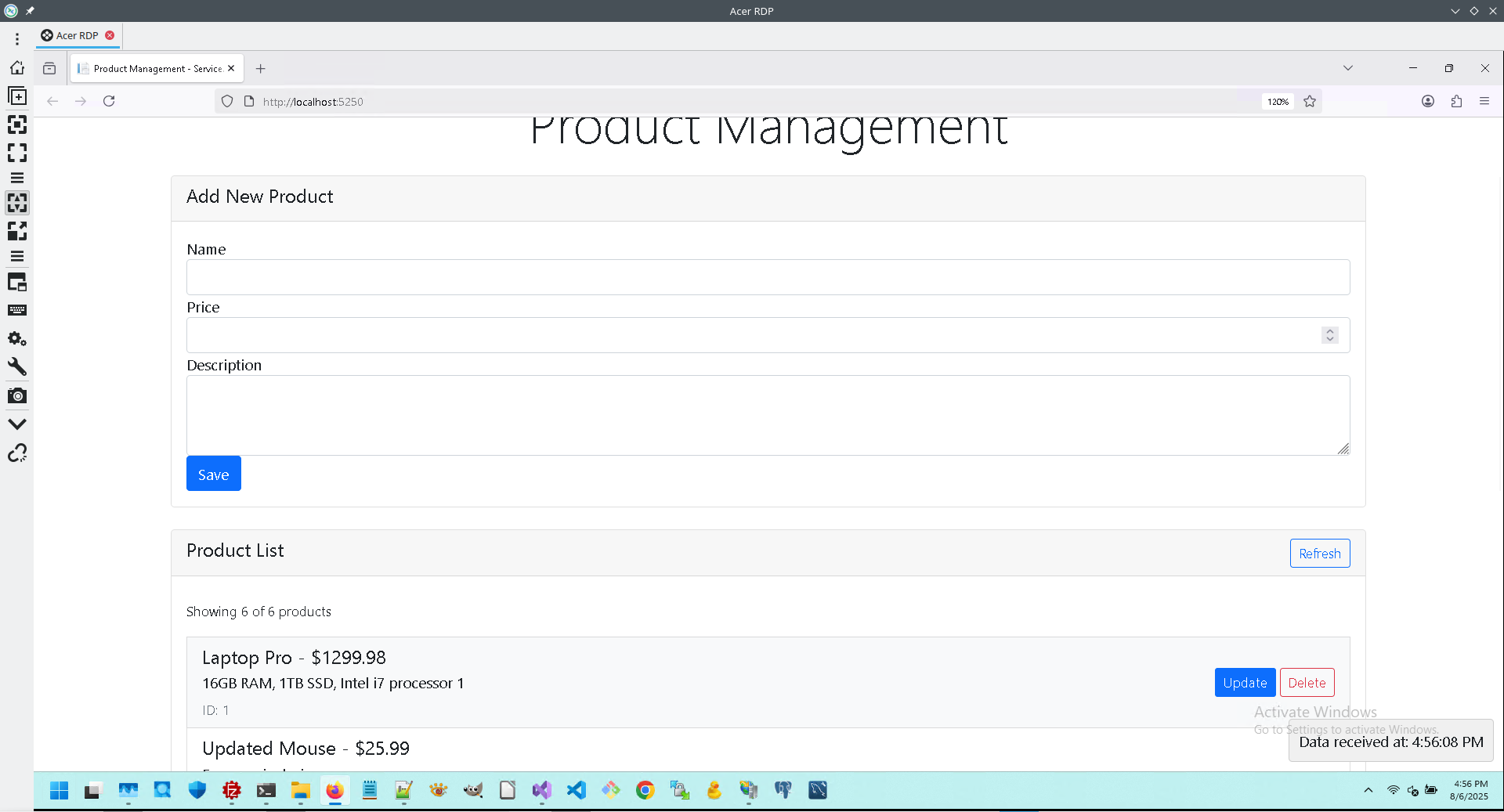
Task: Click the disconnect chain-link icon in sidebar
Action: (x=17, y=453)
